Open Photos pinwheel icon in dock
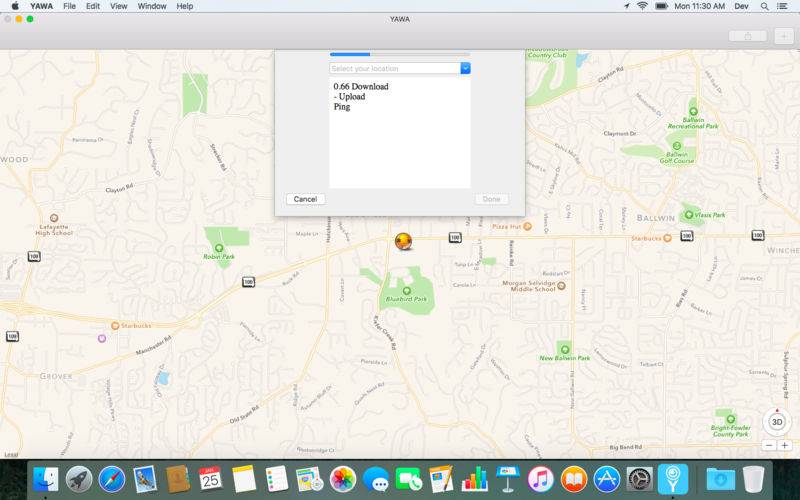800x500 pixels. point(343,480)
